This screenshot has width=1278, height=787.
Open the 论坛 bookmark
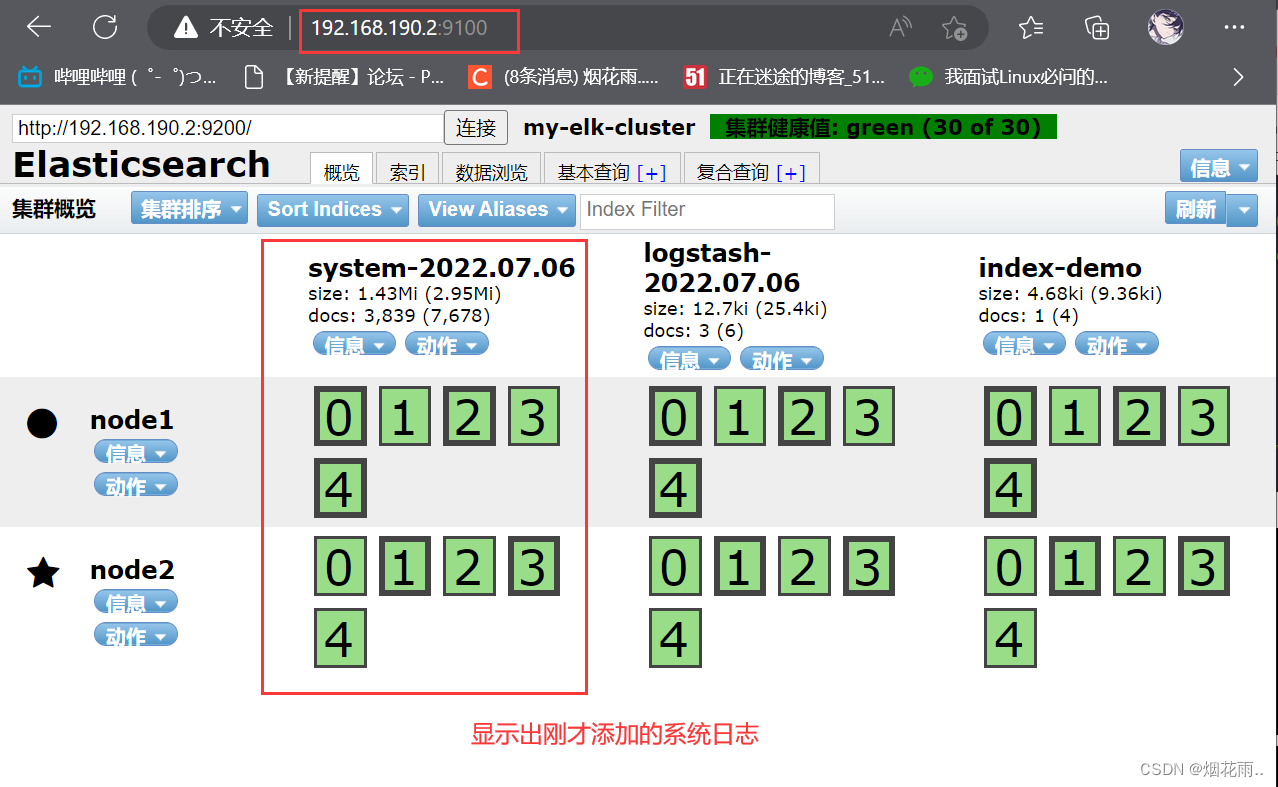[x=344, y=76]
